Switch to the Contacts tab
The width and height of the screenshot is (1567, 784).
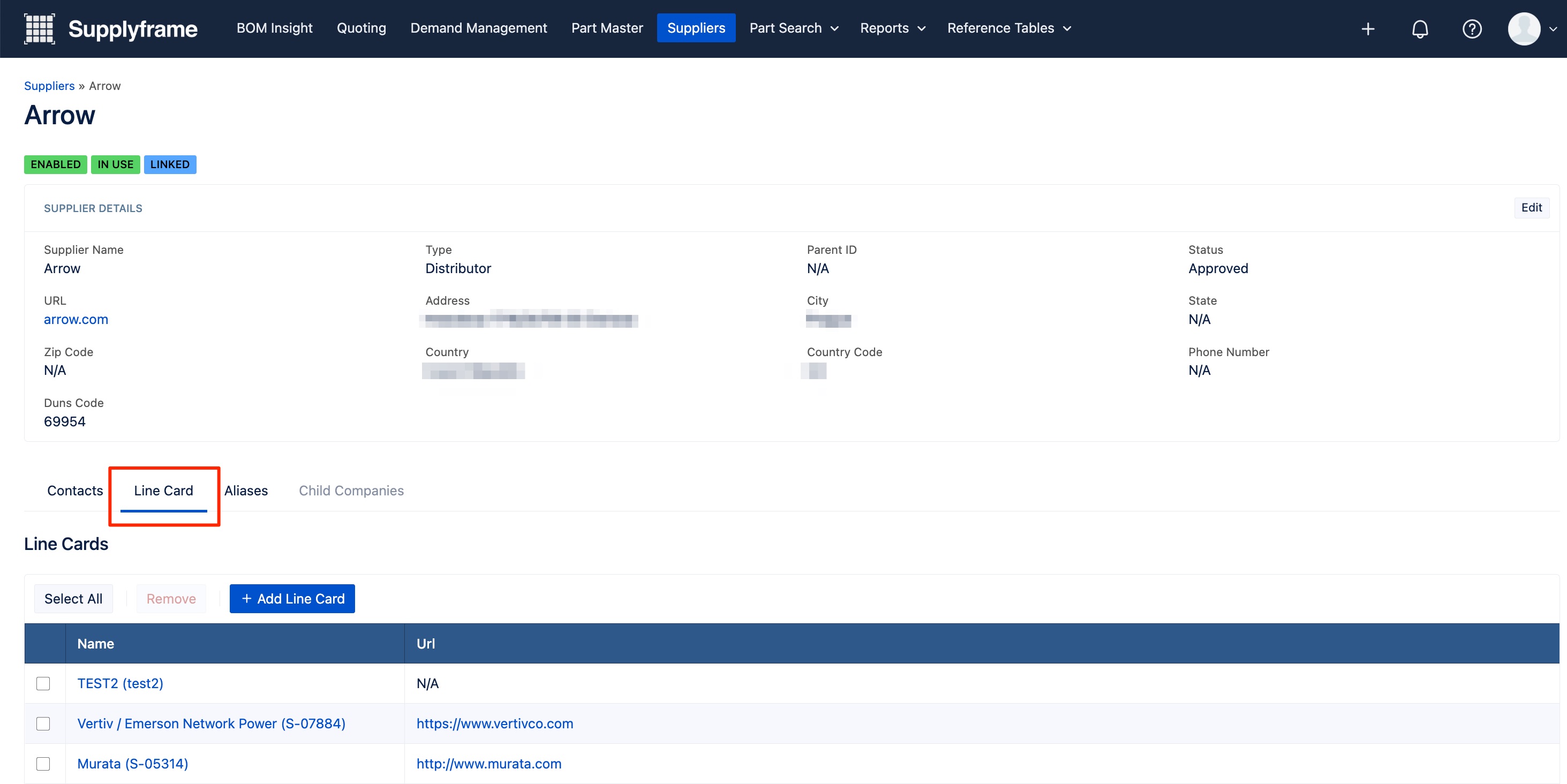point(75,490)
